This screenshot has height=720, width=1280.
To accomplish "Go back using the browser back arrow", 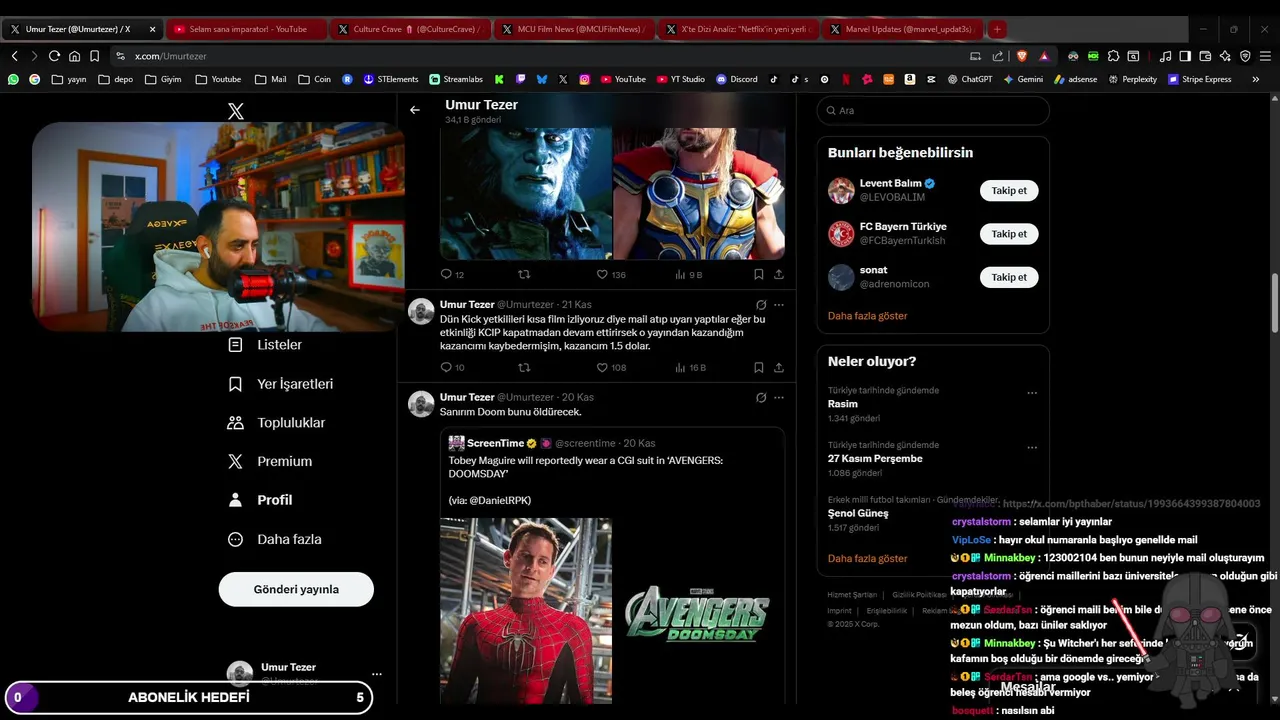I will pos(14,56).
